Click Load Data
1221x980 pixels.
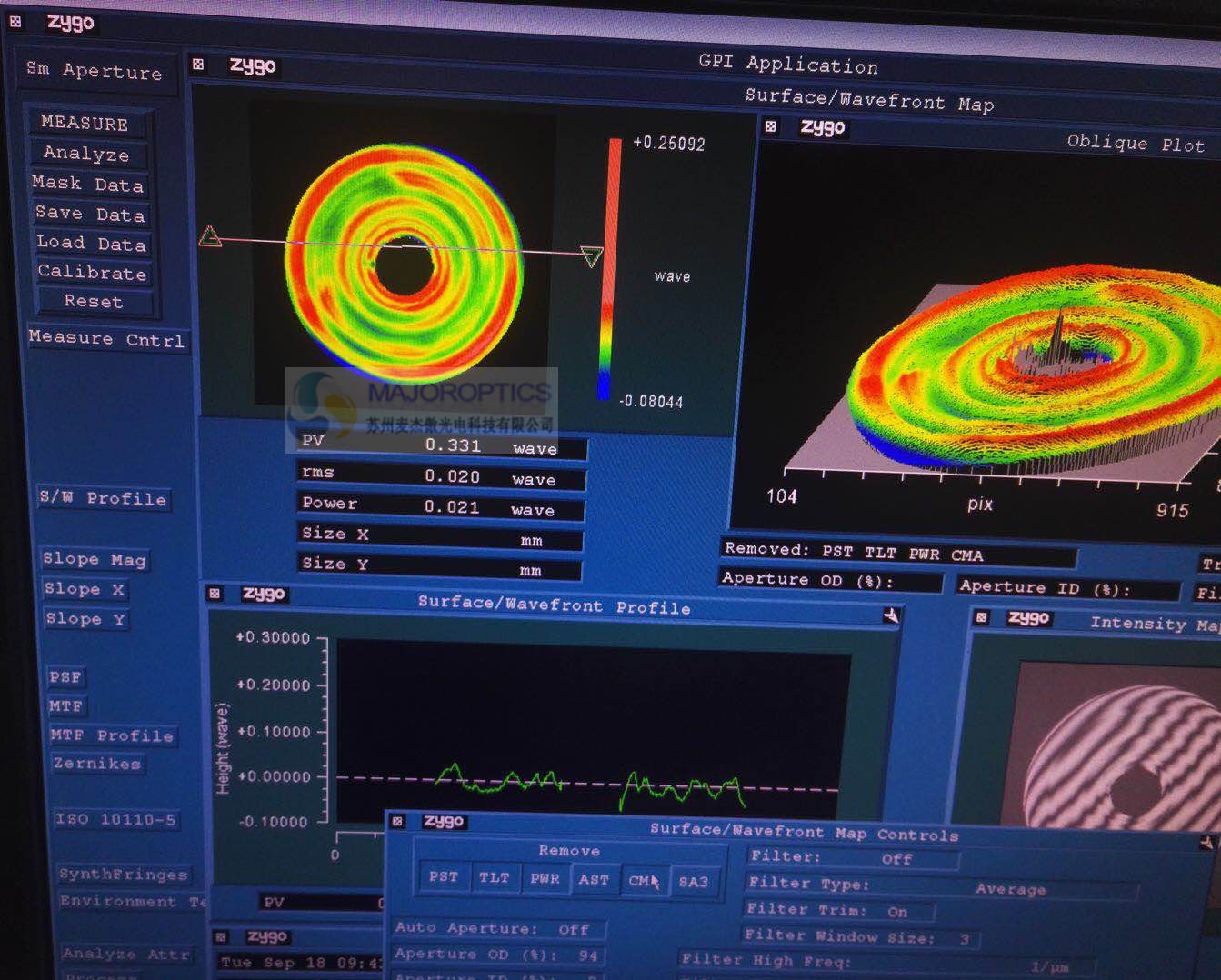[91, 243]
